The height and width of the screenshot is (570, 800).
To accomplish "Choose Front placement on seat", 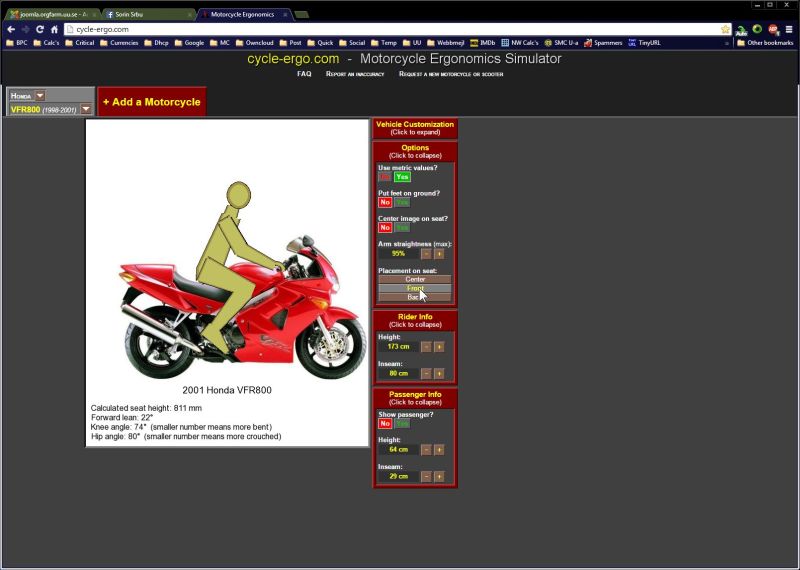I will click(415, 288).
